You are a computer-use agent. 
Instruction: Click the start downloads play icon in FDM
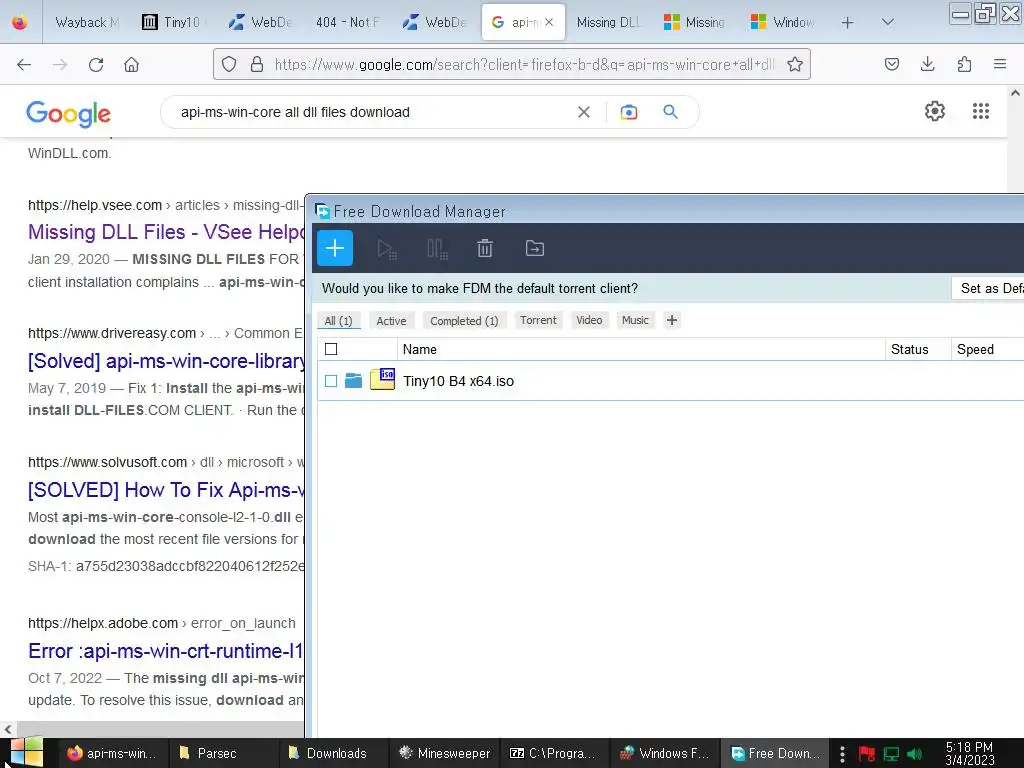point(387,249)
